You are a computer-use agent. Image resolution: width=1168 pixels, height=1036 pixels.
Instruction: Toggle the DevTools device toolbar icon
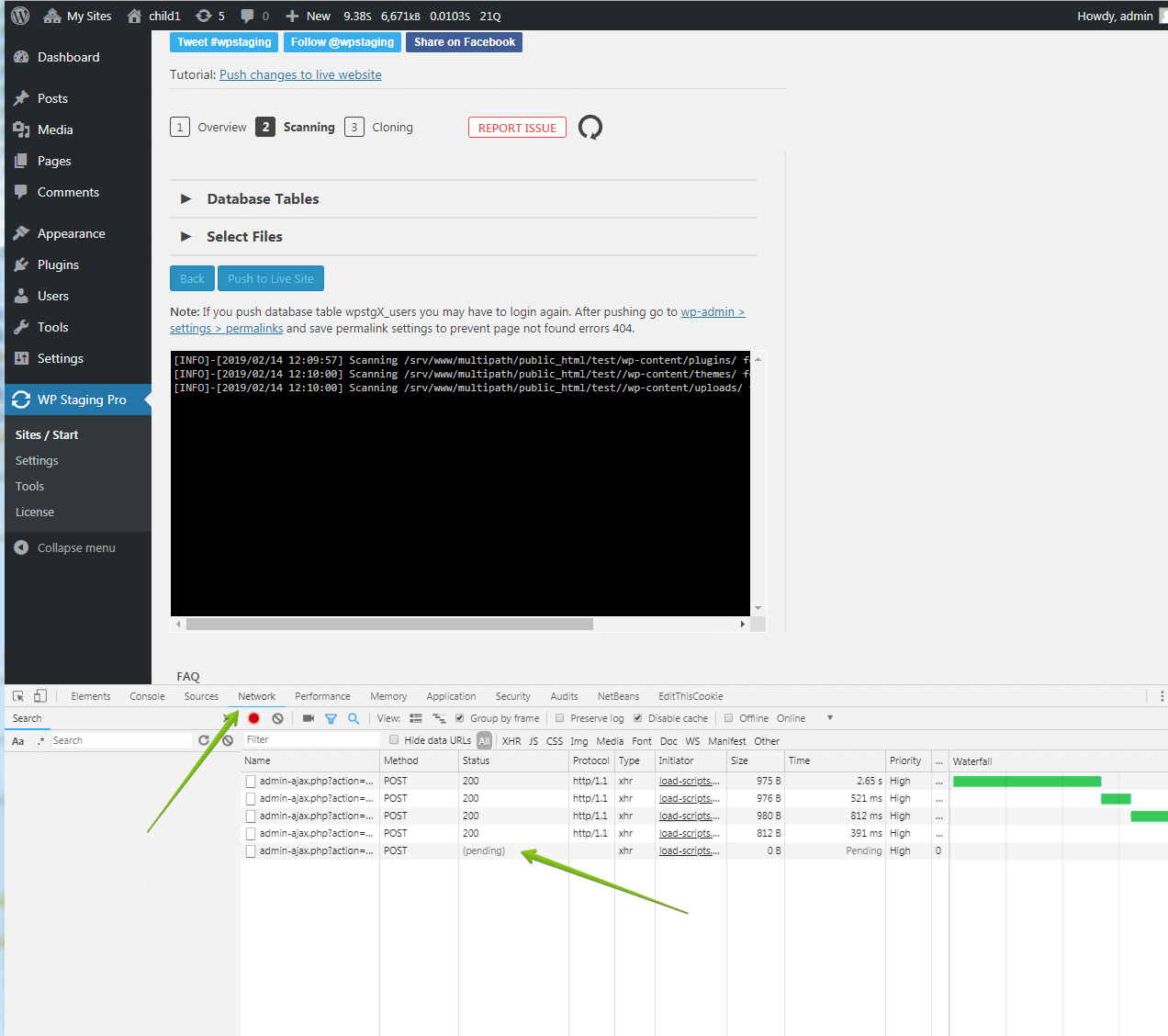point(40,696)
